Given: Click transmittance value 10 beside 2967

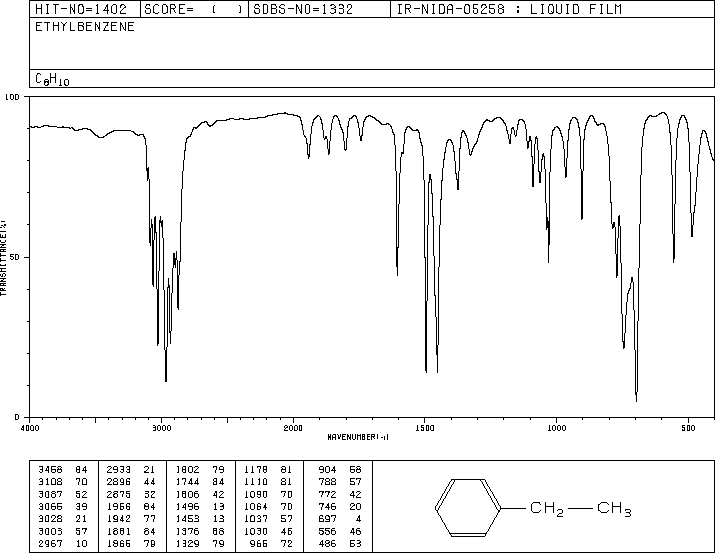Looking at the screenshot, I should tap(81, 544).
